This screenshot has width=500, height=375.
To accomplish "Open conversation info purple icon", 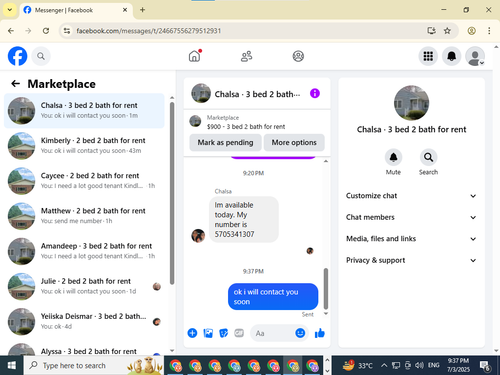I will (x=315, y=93).
